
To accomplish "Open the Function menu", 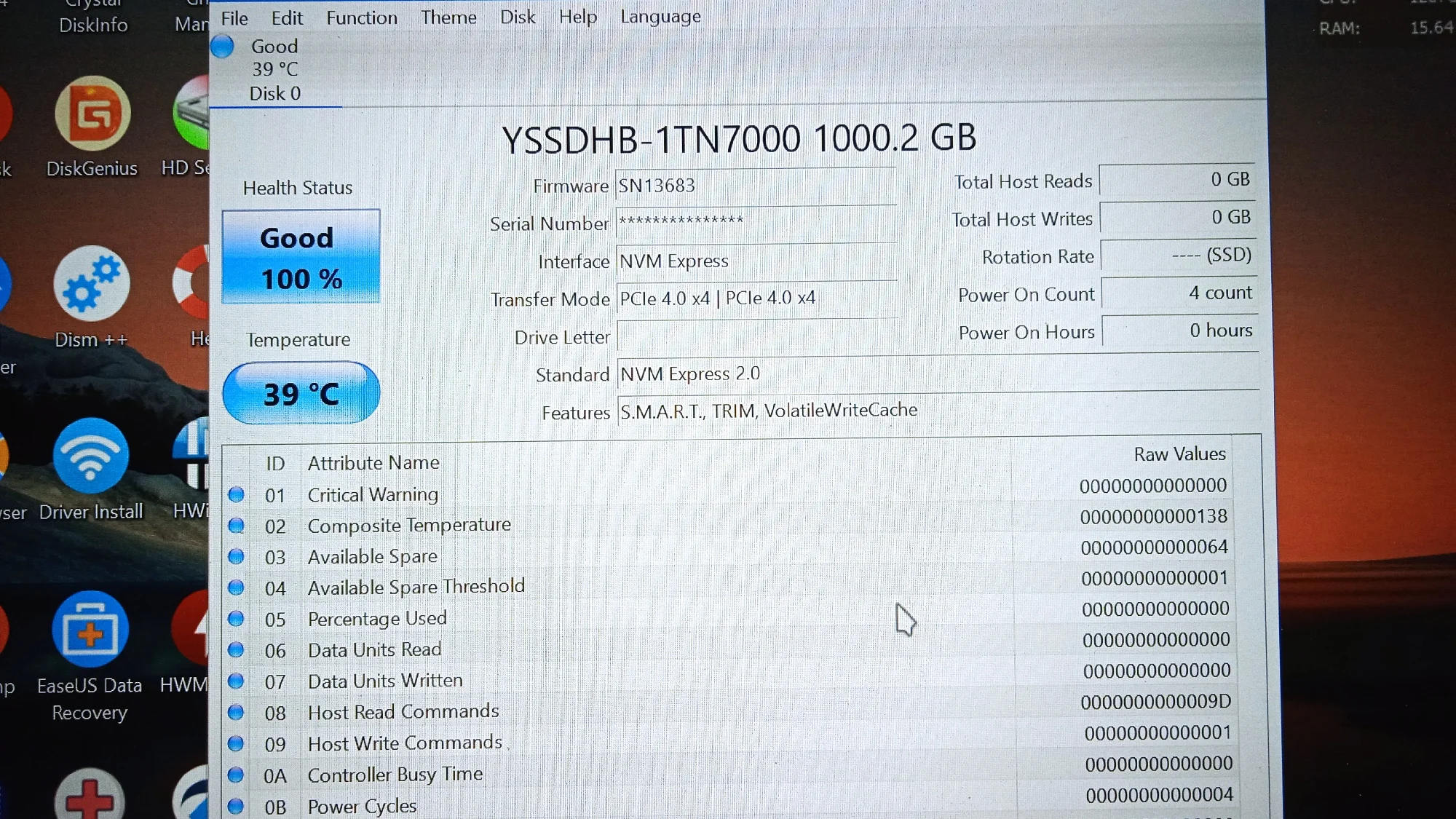I will (362, 17).
